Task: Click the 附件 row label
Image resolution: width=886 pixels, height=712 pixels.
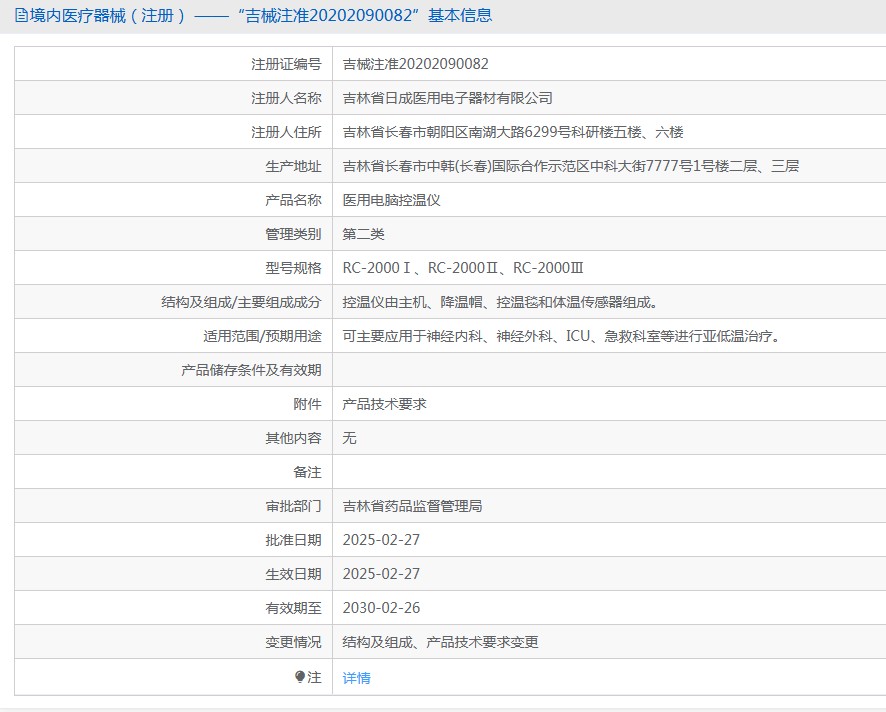Action: point(307,404)
